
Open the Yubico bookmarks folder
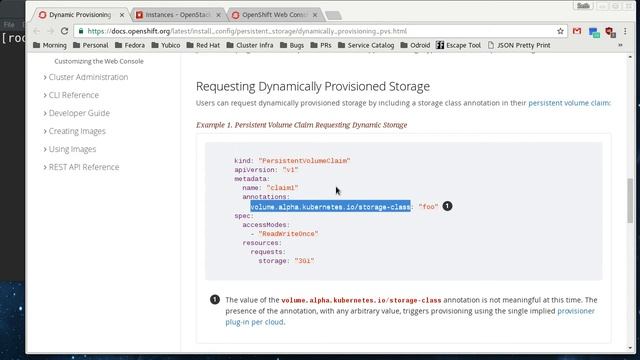coord(166,45)
